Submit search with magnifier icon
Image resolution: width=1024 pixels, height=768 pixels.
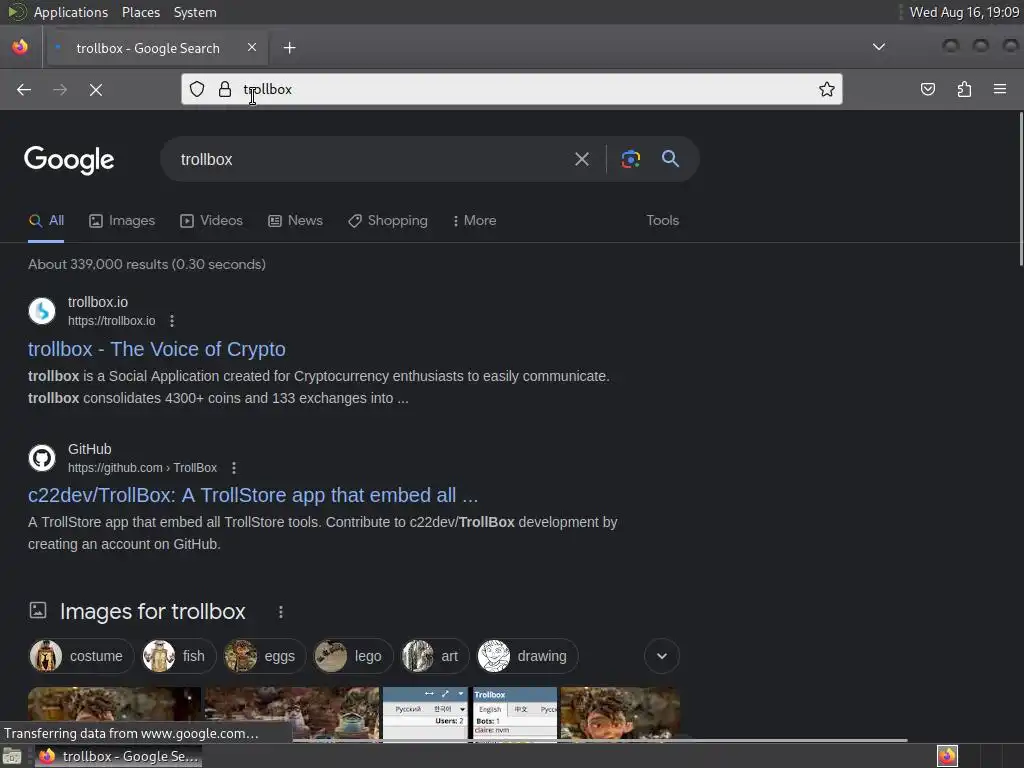(x=670, y=159)
